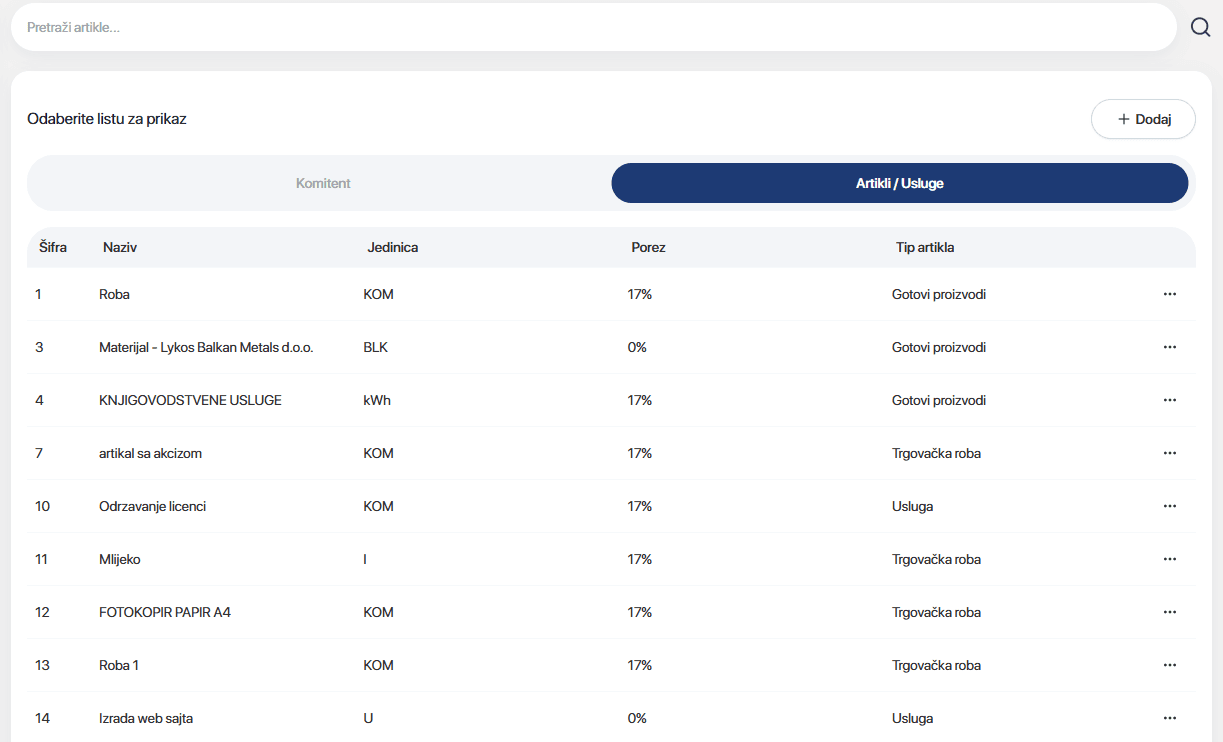Click Trgovačka roba type in Mlijeko row
Viewport: 1223px width, 742px height.
[x=936, y=559]
